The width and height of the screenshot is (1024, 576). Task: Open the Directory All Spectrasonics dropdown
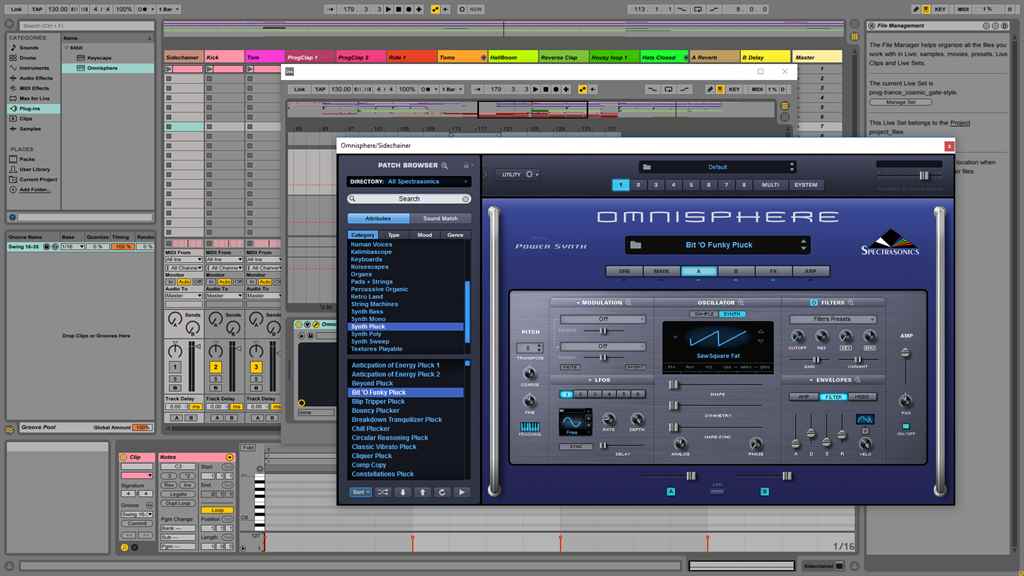[x=408, y=182]
